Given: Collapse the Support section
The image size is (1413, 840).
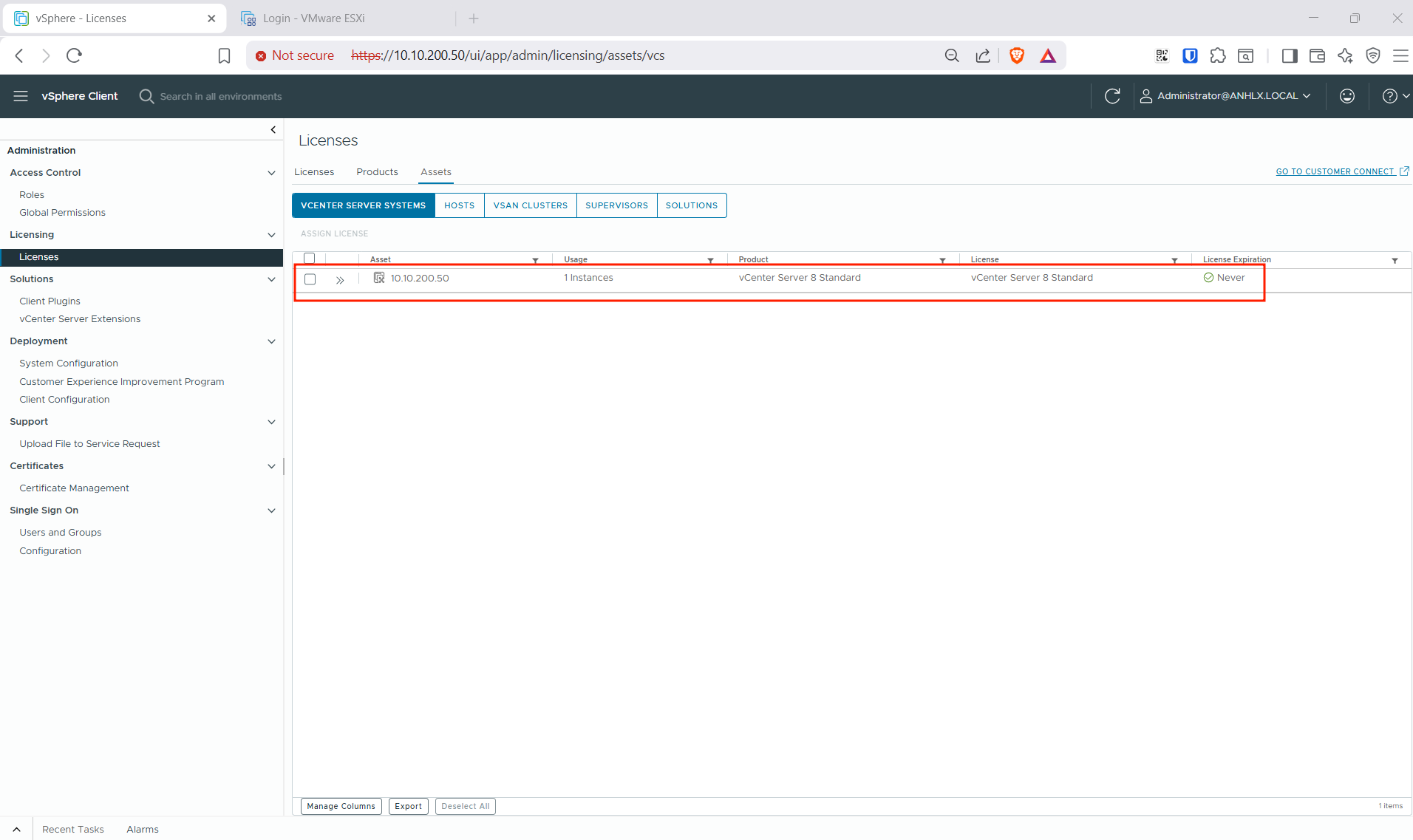Looking at the screenshot, I should (271, 422).
